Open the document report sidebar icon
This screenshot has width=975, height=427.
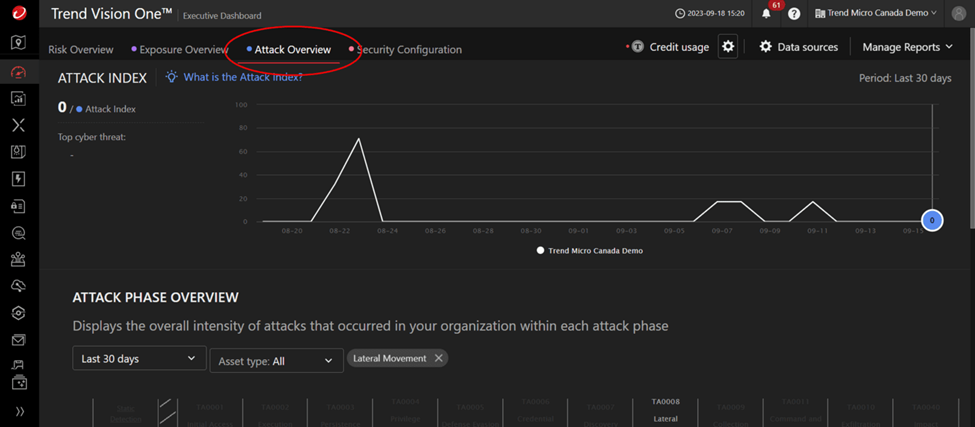[x=19, y=152]
